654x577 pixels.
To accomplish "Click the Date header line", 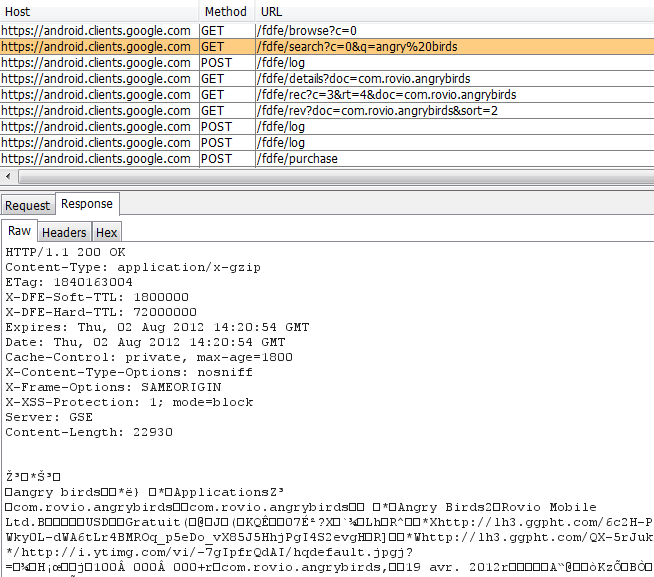I will pos(145,343).
